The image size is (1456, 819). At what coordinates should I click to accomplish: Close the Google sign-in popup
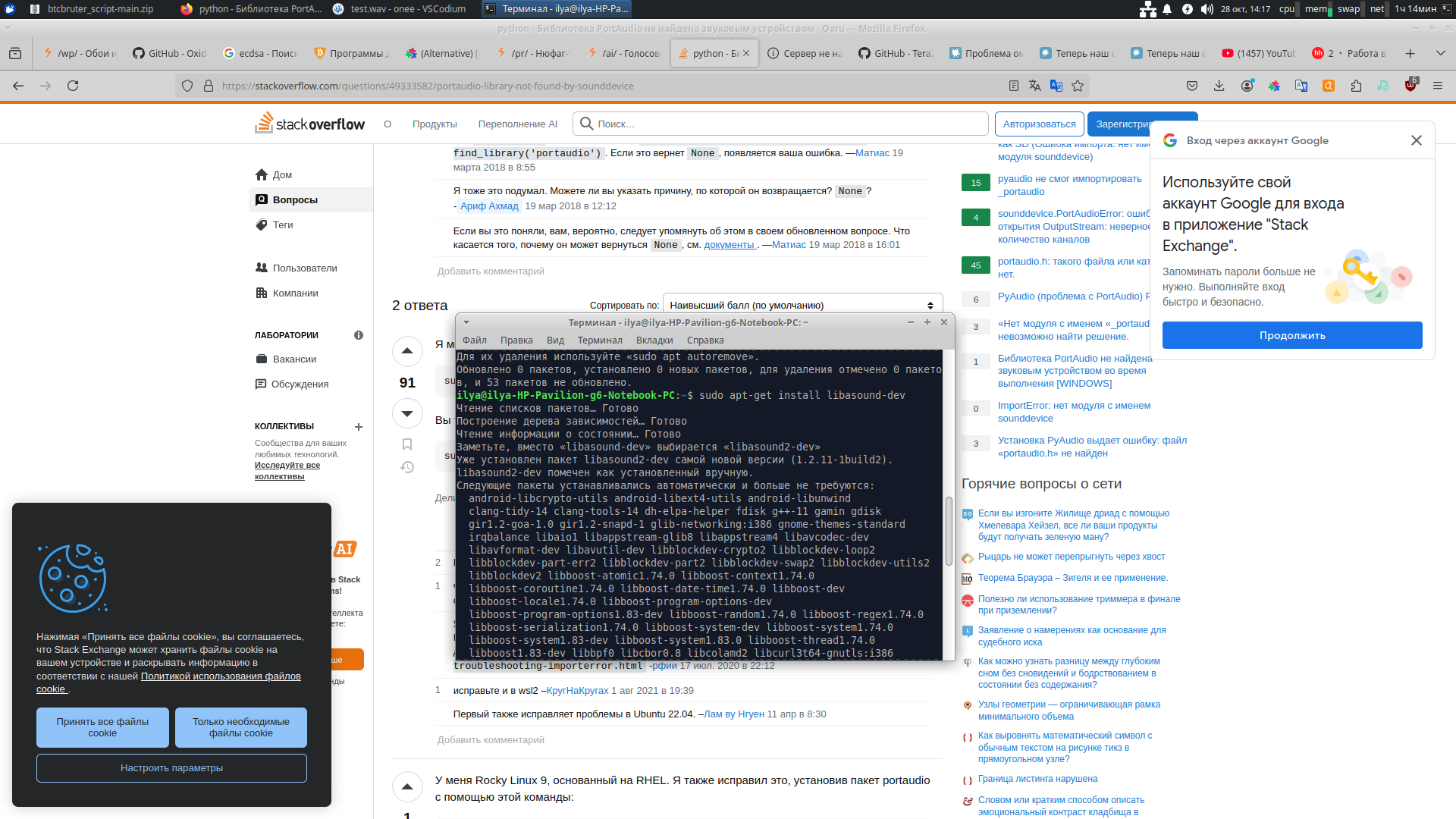coord(1416,140)
